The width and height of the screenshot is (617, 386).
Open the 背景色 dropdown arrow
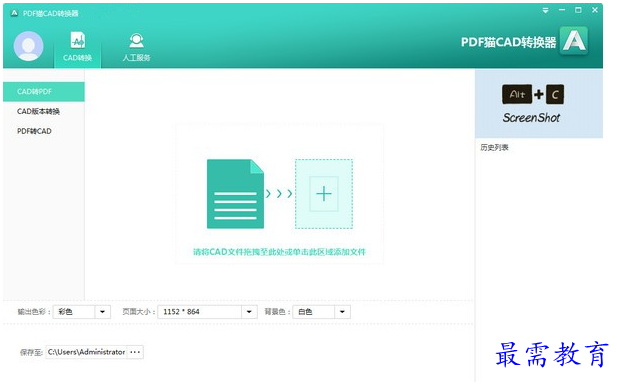pos(342,312)
